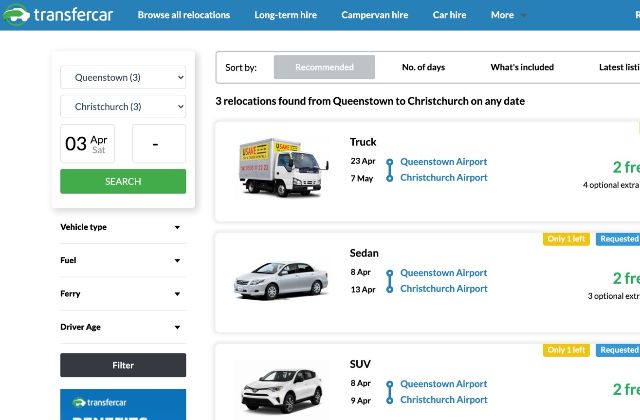This screenshot has width=640, height=420.
Task: Click route icon in Sedan listing
Action: [x=390, y=281]
